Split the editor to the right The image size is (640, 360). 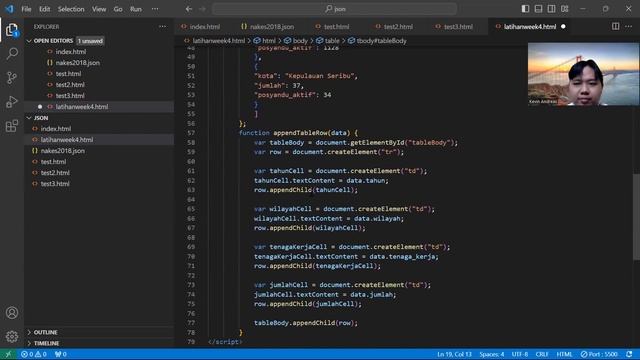616,26
